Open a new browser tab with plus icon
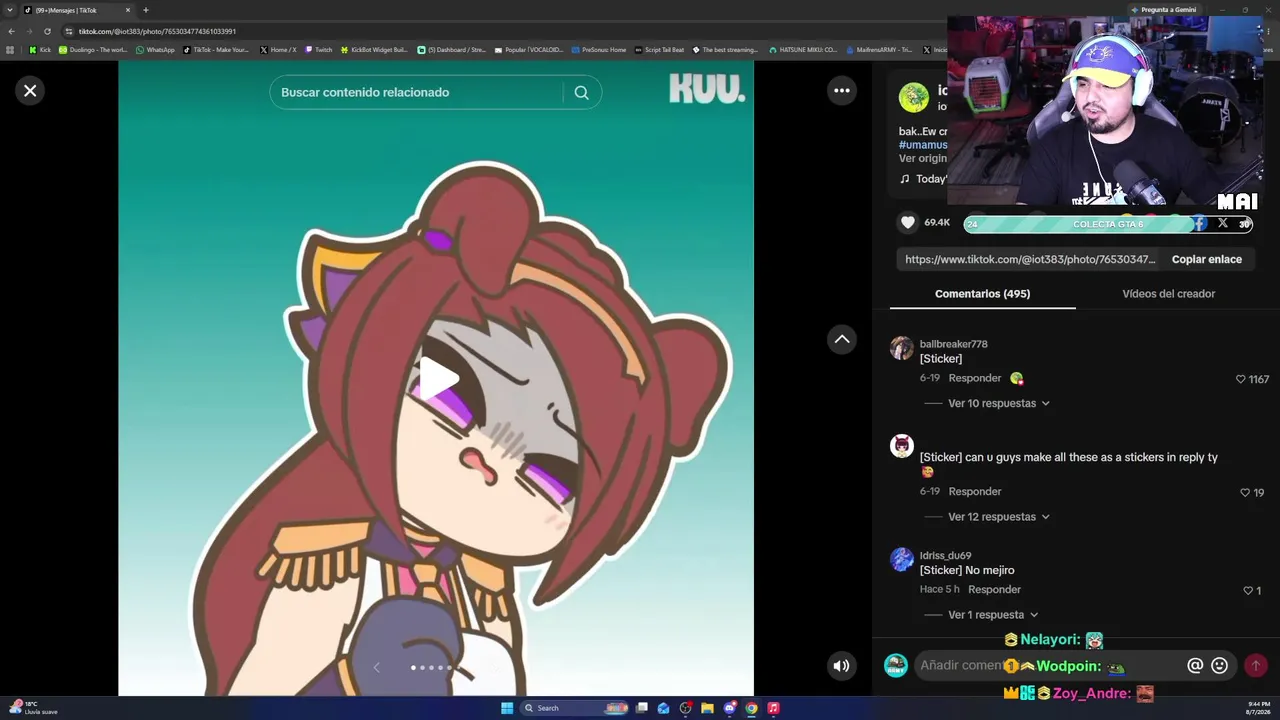1280x720 pixels. [x=145, y=10]
